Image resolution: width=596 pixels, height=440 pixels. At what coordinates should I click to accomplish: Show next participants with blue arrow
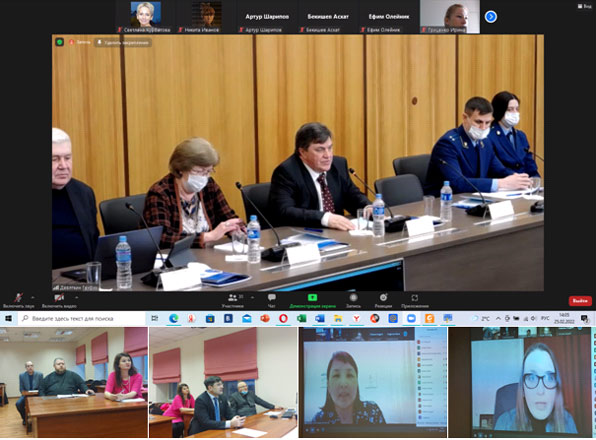click(x=491, y=17)
